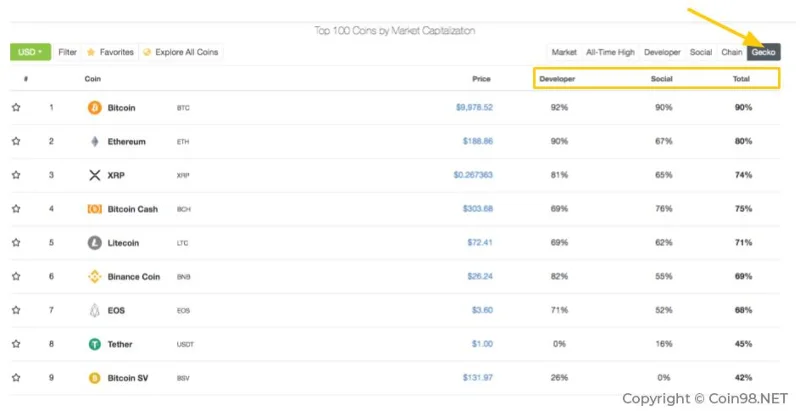The image size is (800, 411).
Task: Switch to the Developer tab
Action: click(x=662, y=52)
